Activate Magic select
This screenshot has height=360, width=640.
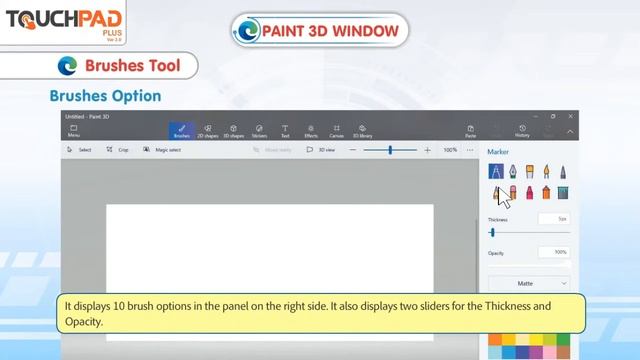point(162,150)
